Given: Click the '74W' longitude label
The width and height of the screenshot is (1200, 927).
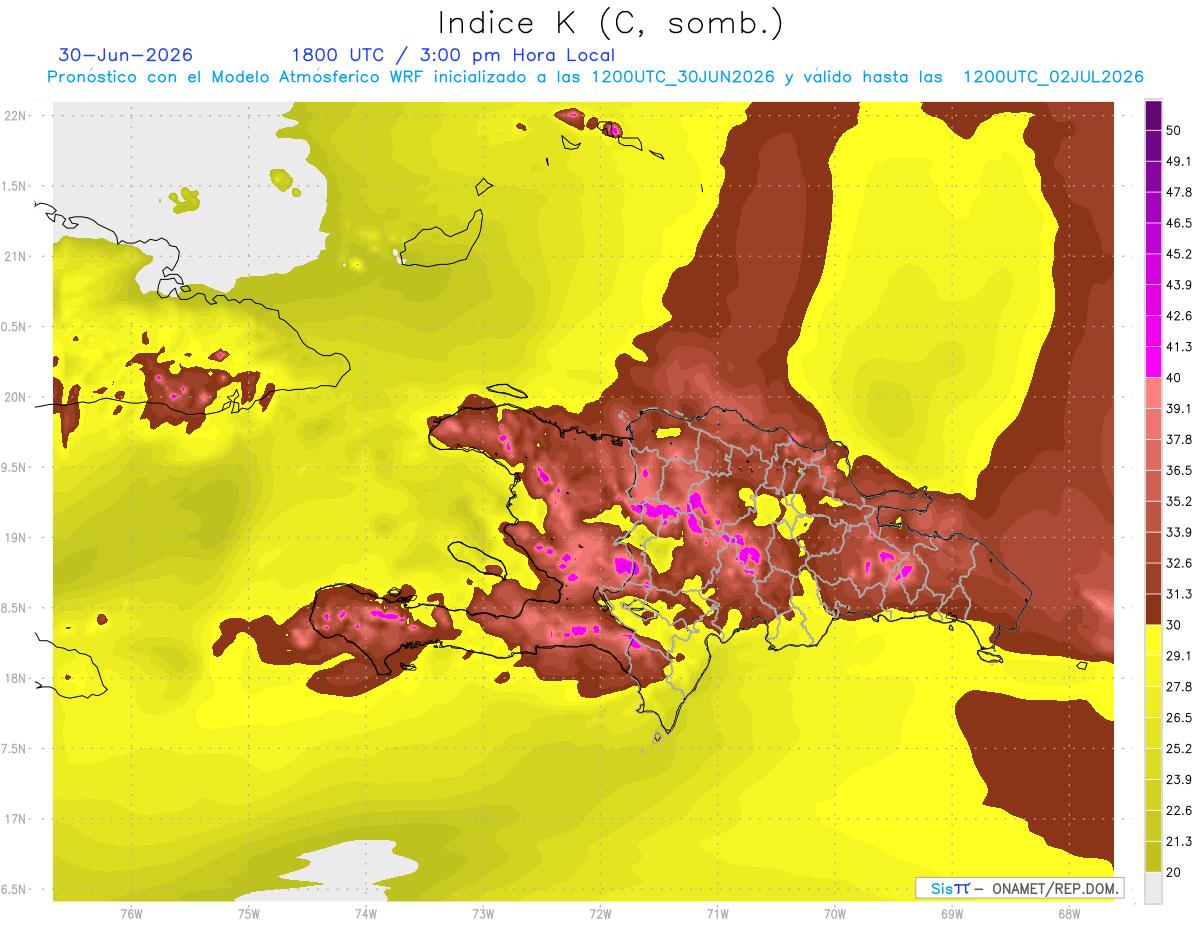Looking at the screenshot, I should pos(365,914).
